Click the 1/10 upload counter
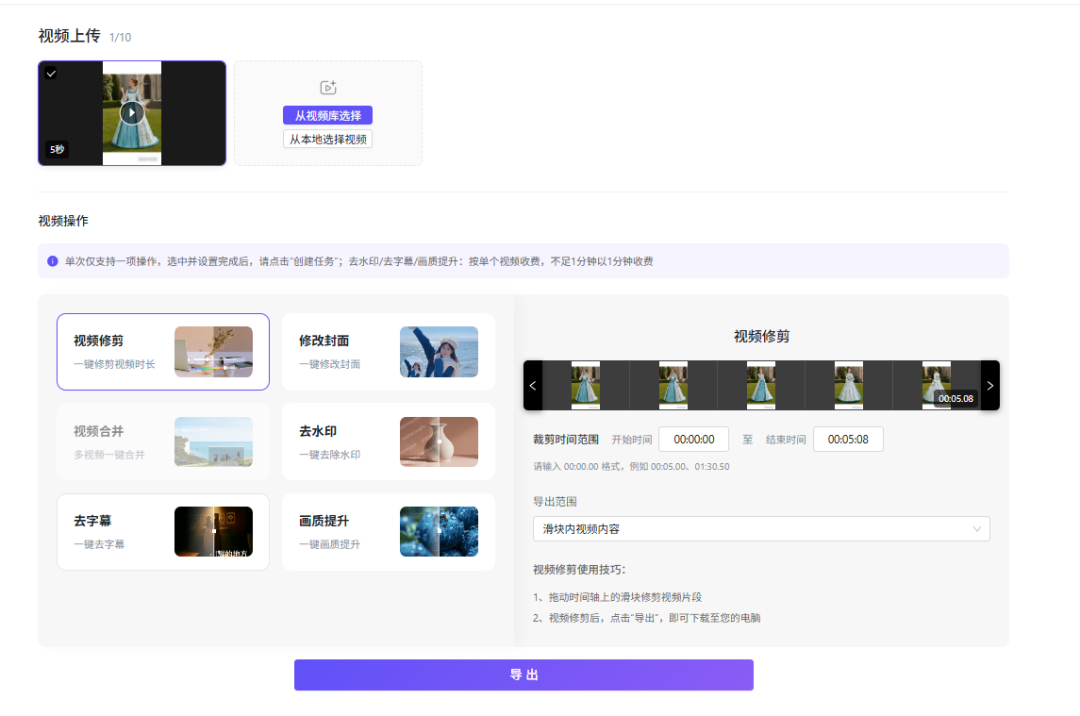1080x716 pixels. (120, 37)
